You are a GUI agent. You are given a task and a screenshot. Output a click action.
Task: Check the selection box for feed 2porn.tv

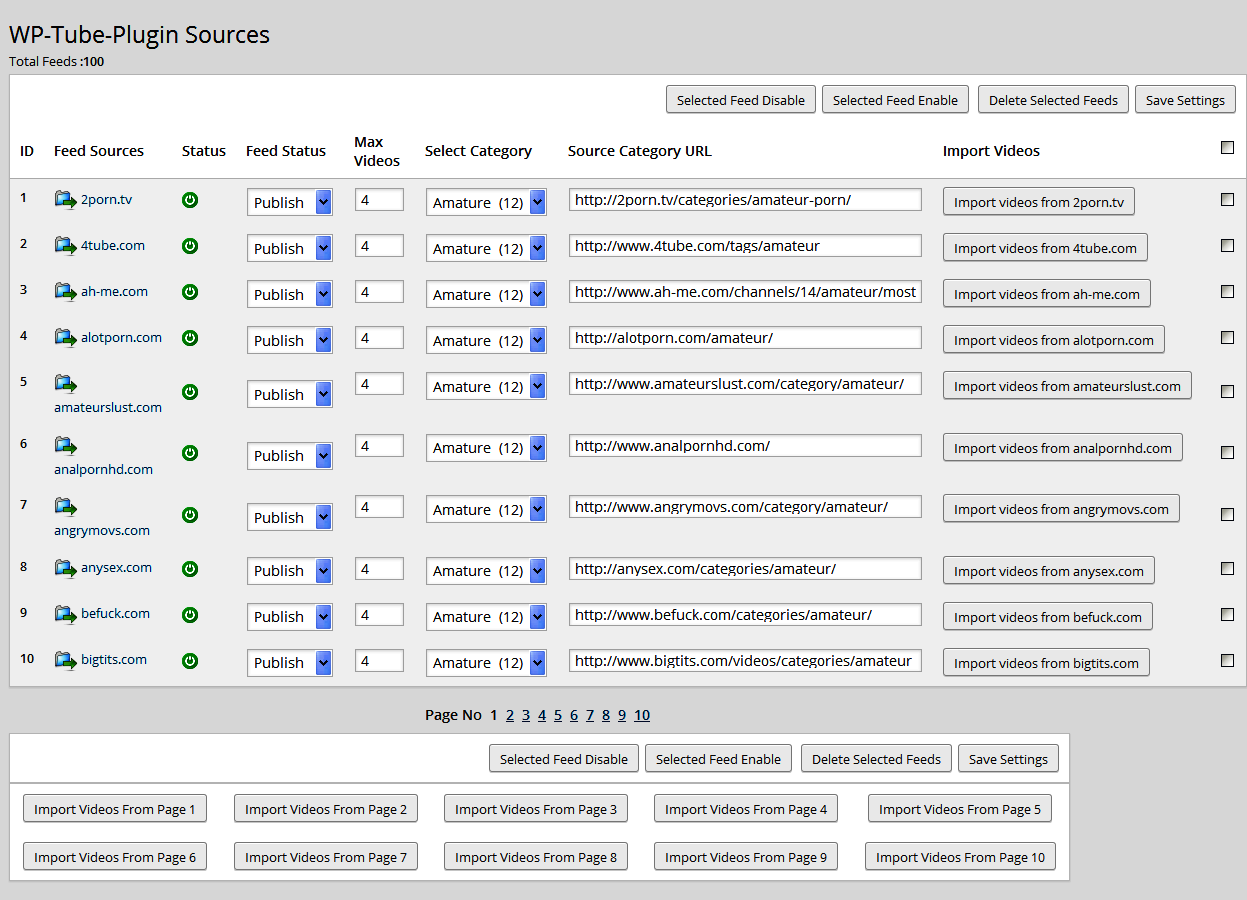tap(1227, 200)
